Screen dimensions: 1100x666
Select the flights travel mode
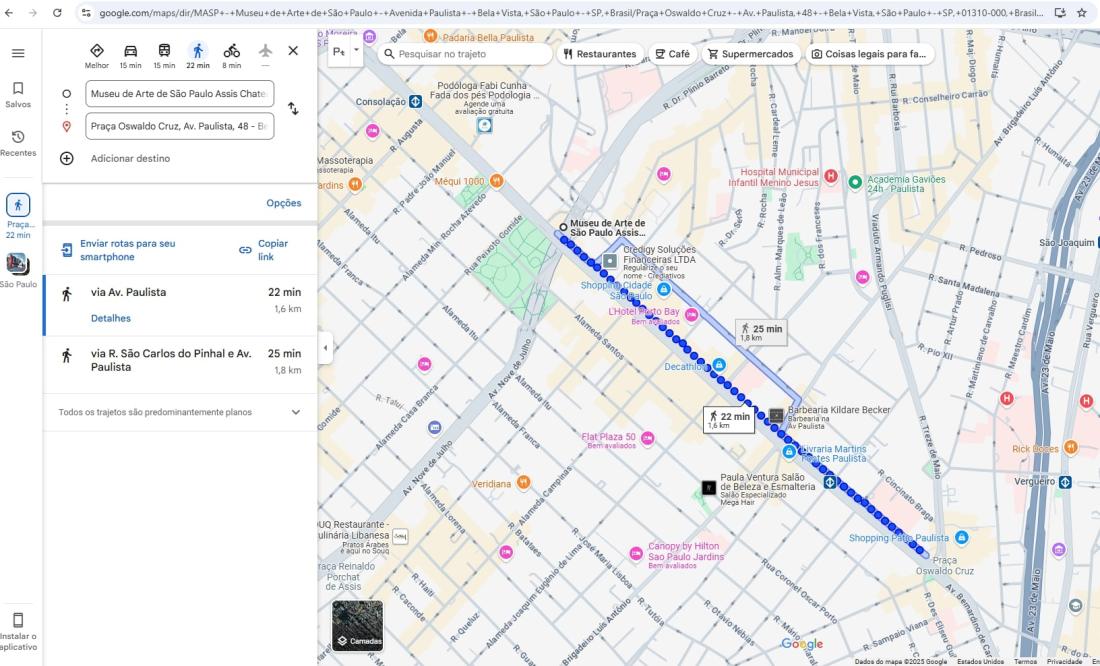coord(265,55)
